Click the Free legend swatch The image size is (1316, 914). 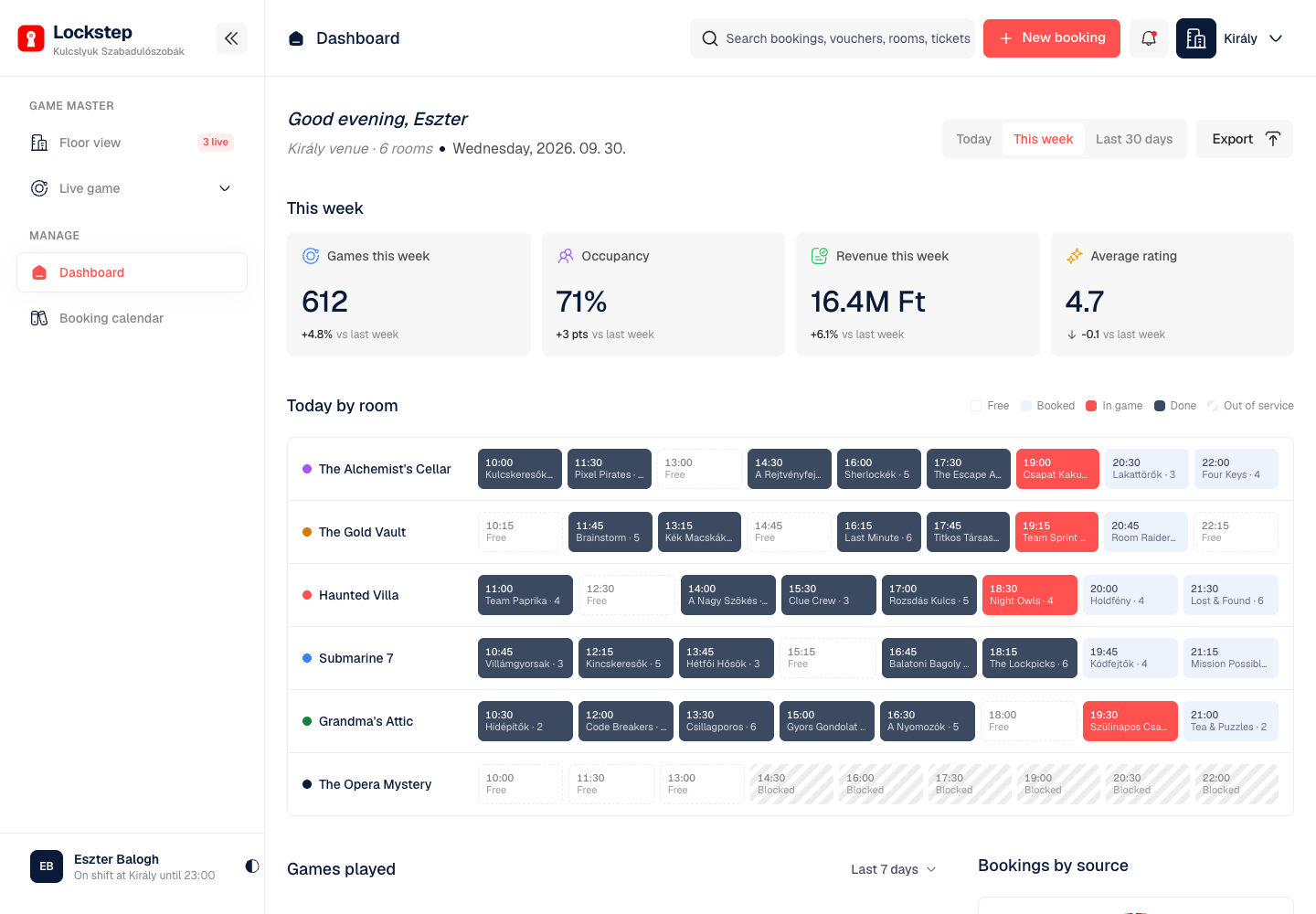[x=976, y=406]
